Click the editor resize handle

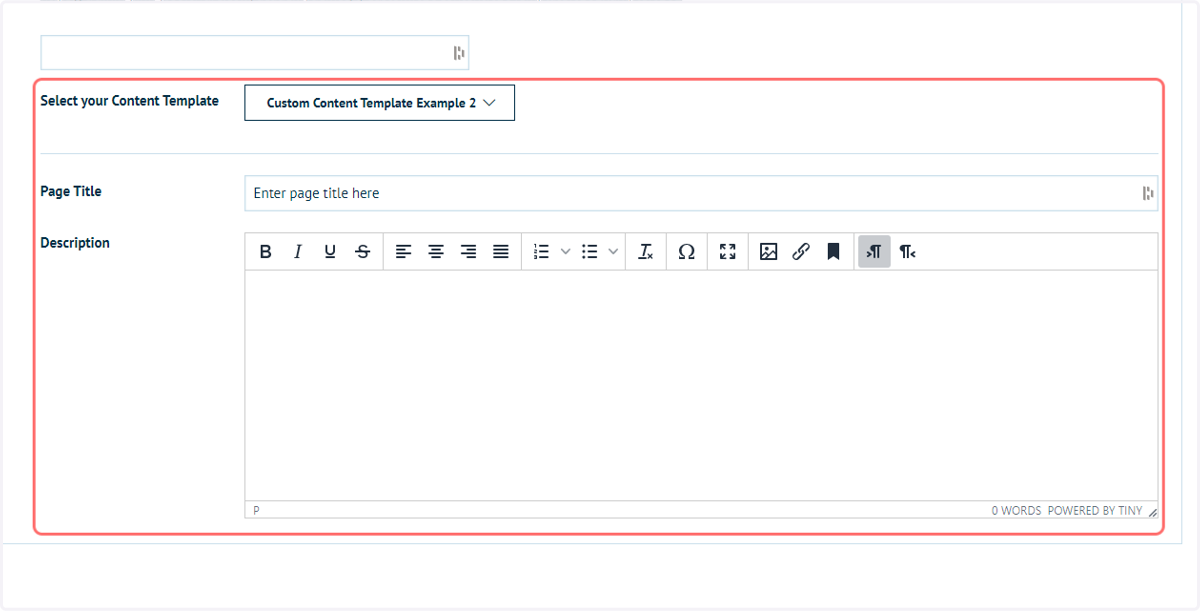point(1152,511)
